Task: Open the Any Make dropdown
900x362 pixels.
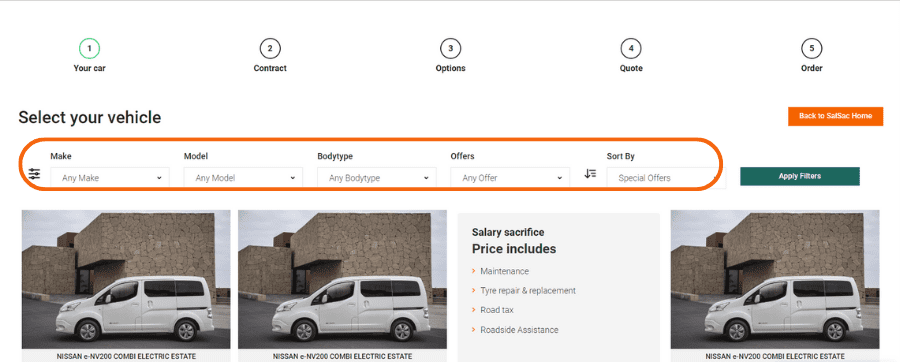Action: (110, 178)
